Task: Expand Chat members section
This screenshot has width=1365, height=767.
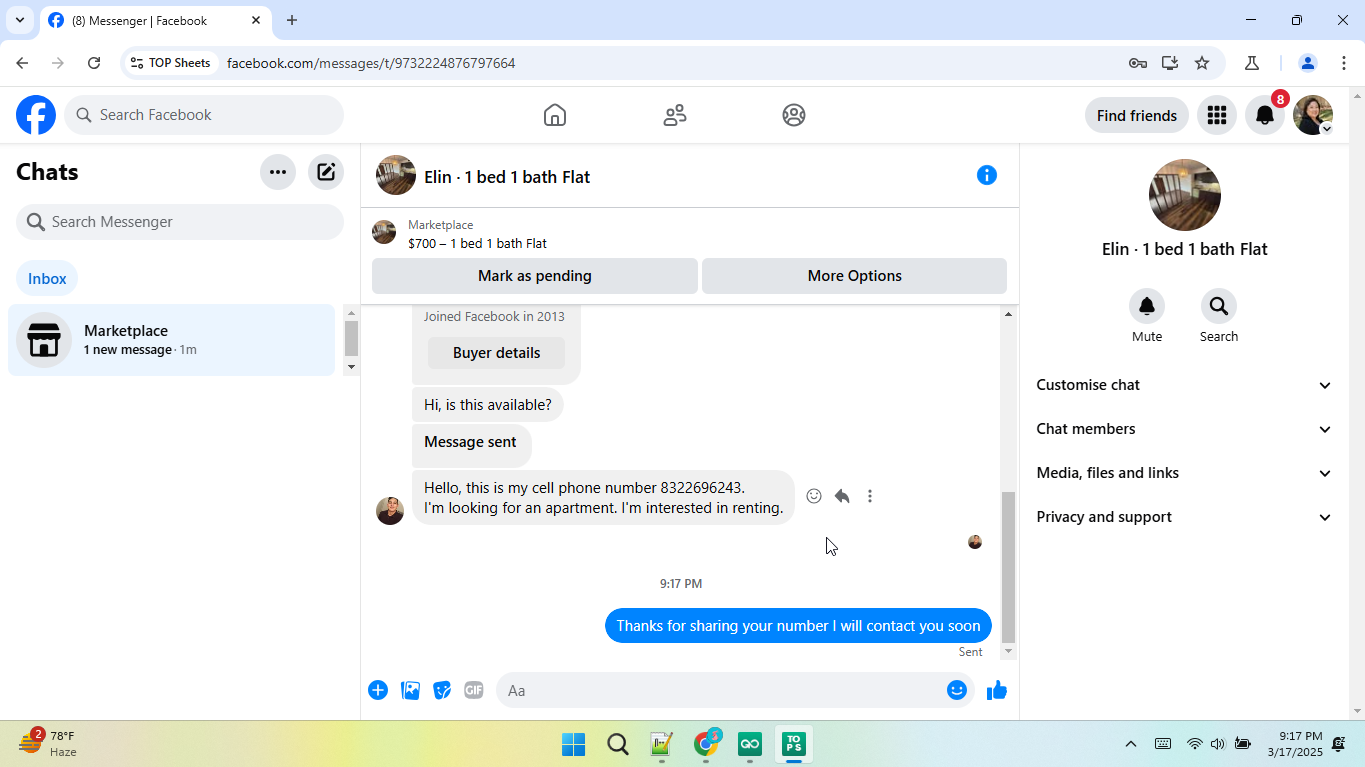Action: tap(1184, 429)
